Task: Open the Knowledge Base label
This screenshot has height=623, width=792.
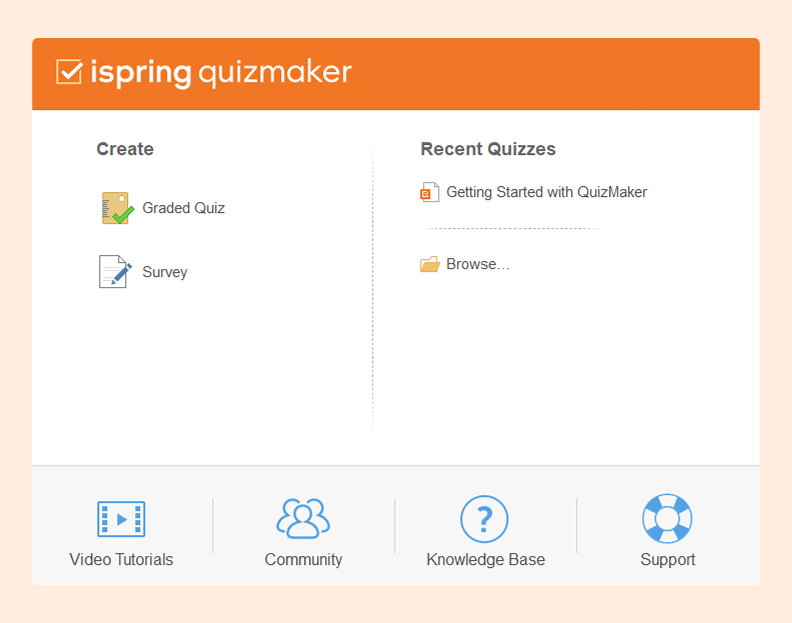Action: tap(485, 560)
